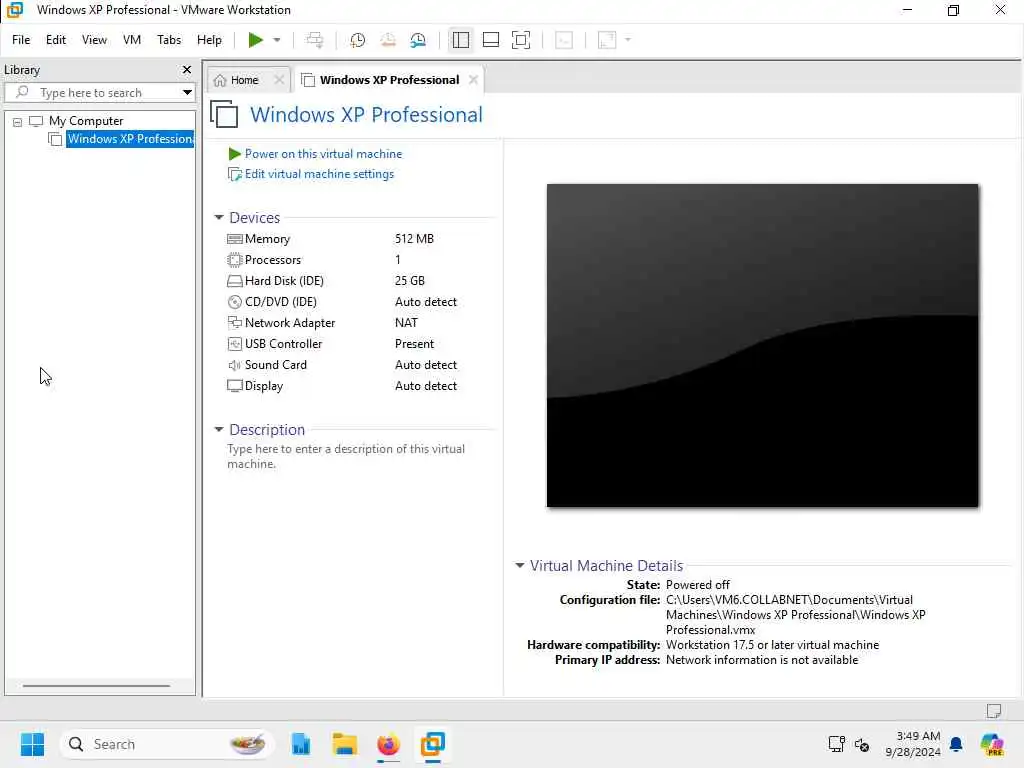Open Display device settings

pos(264,386)
